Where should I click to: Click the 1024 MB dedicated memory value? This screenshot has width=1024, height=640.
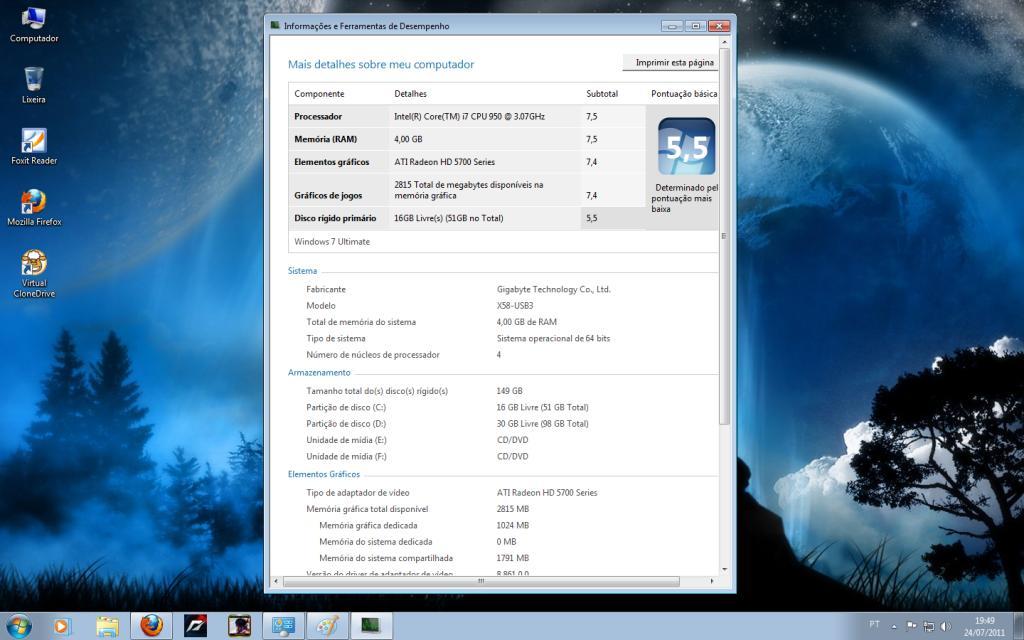pyautogui.click(x=513, y=526)
